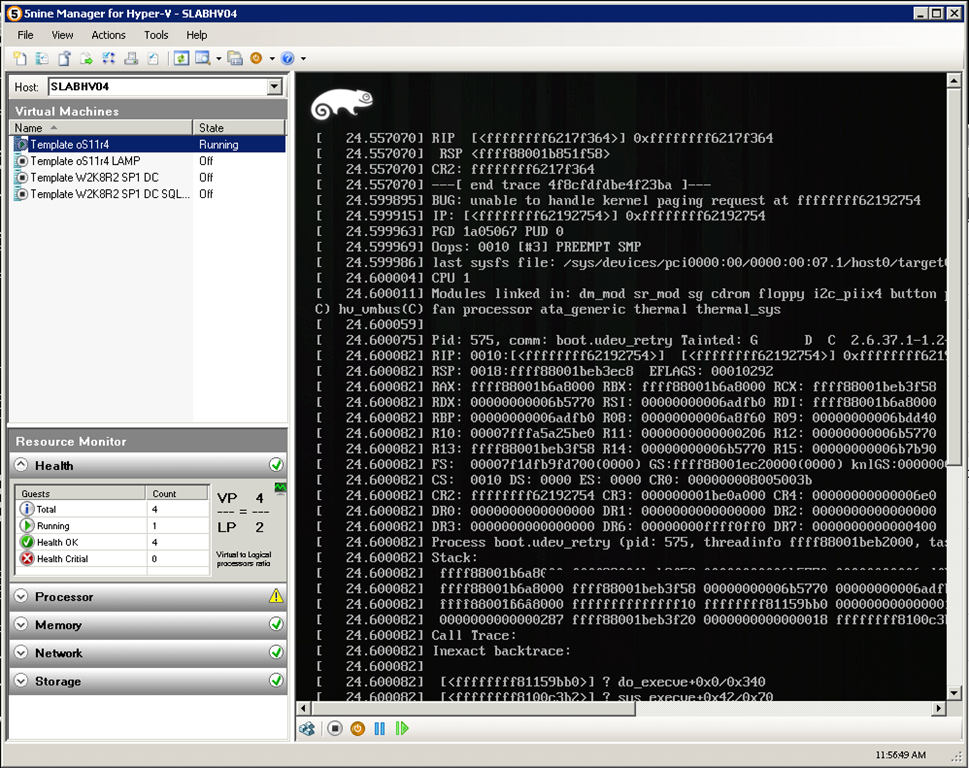Open dropdown arrow next to help icon

pyautogui.click(x=303, y=59)
